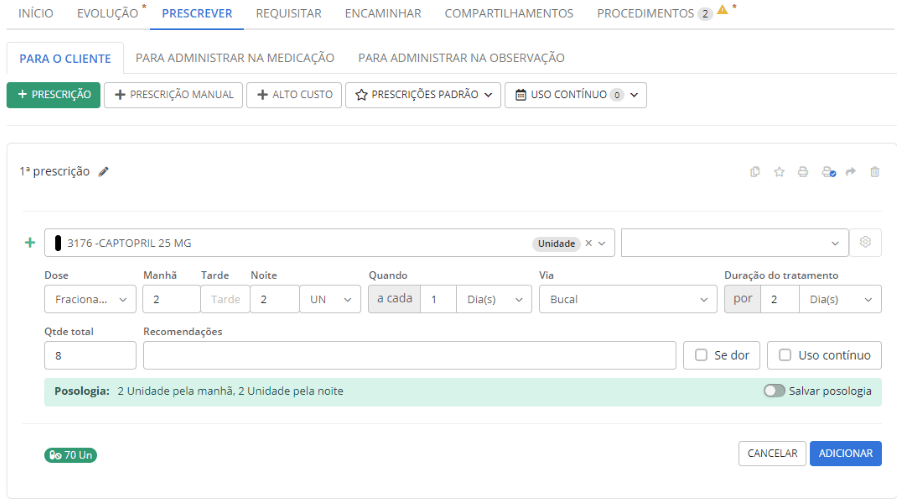Screen dimensions: 897x503
Task: Click the blue Adicionar button
Action: click(x=846, y=453)
